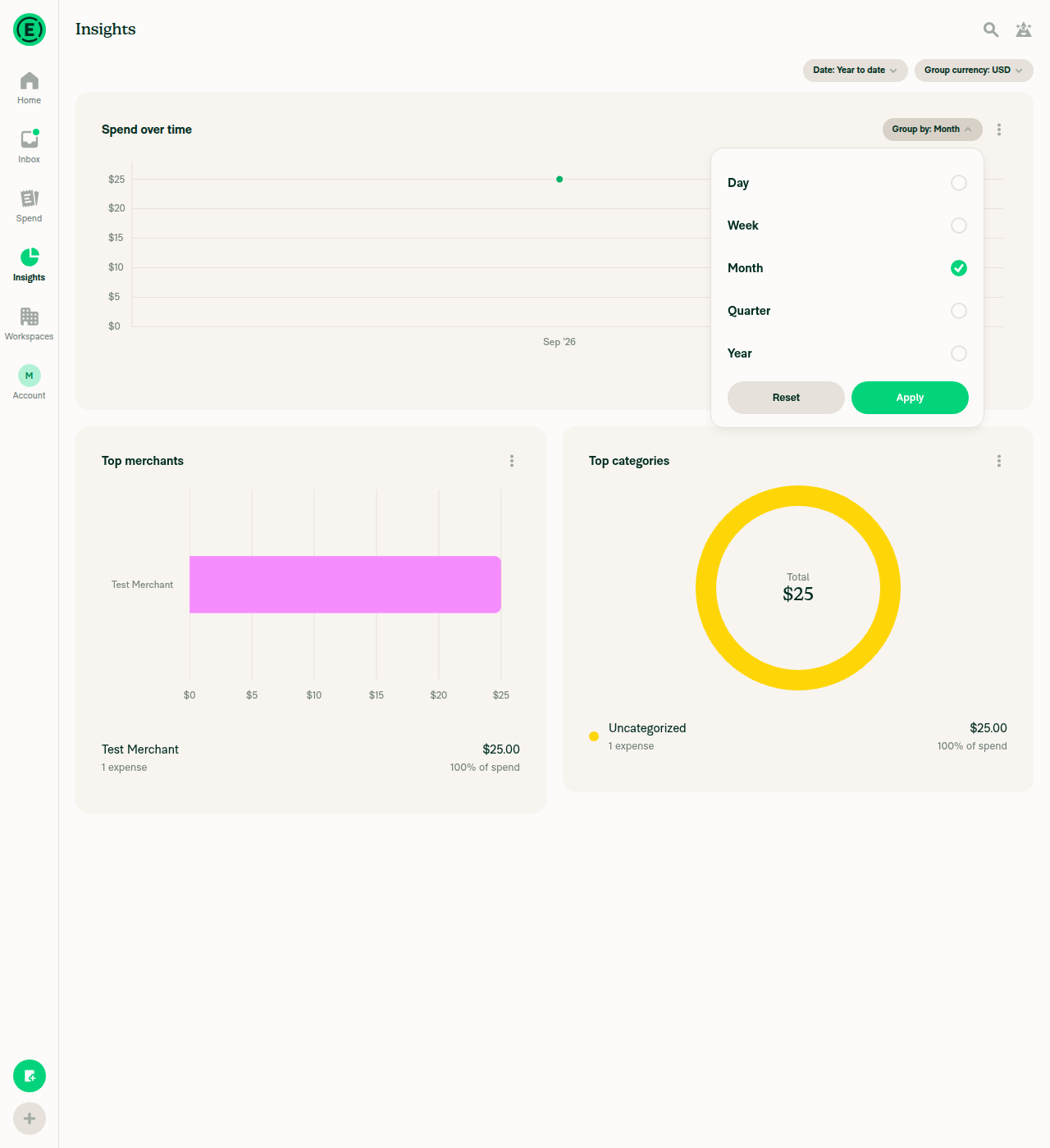1050x1148 pixels.
Task: Open Account avatar in sidebar
Action: 30,376
